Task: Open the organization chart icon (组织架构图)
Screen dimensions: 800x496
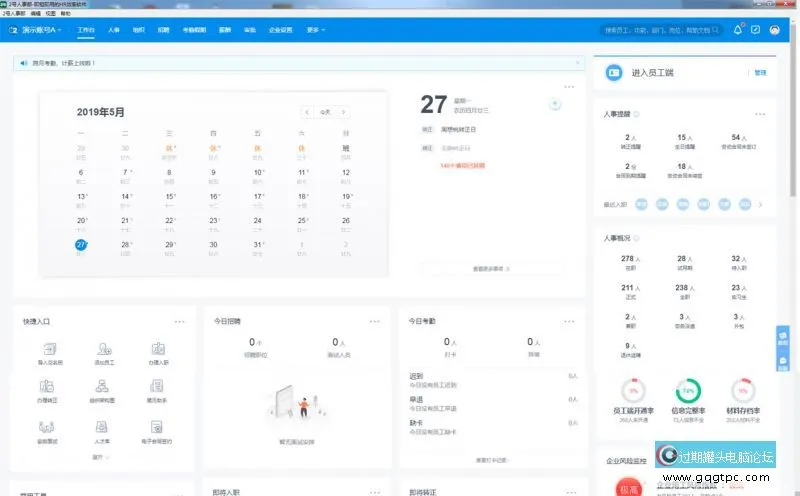Action: click(102, 386)
